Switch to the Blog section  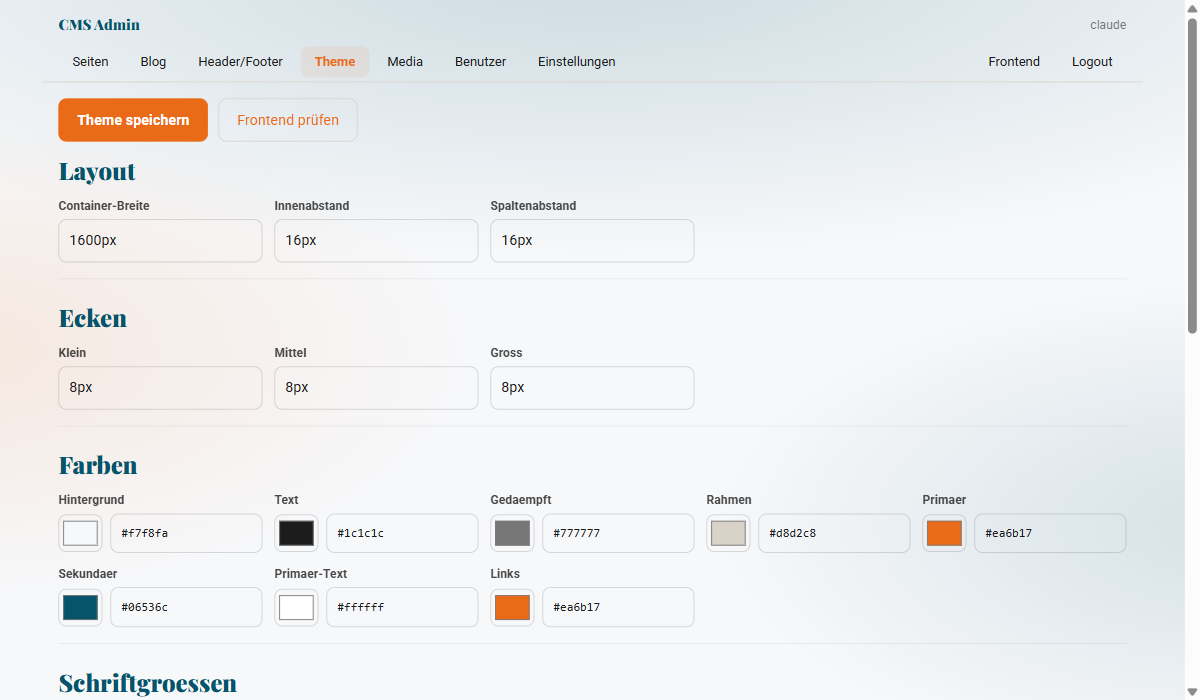[153, 61]
